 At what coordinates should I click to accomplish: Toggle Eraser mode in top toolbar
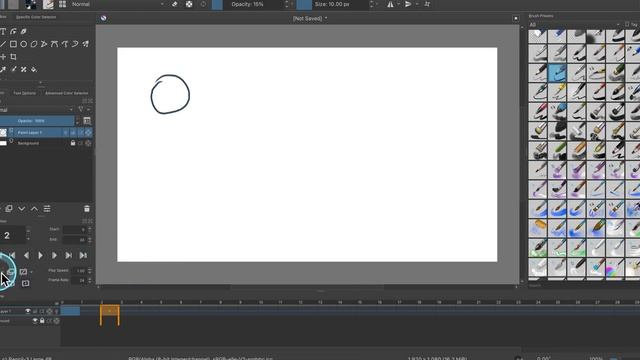175,4
